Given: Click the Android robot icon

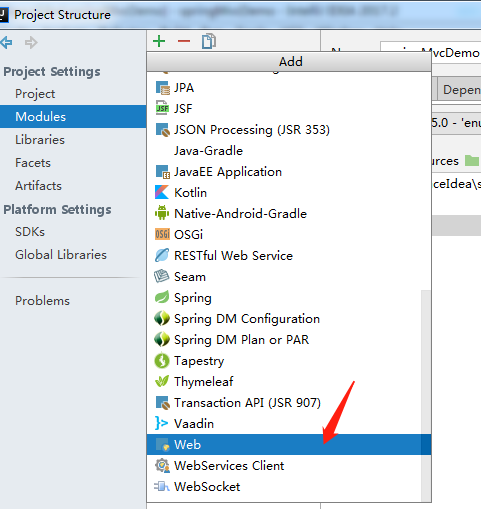Looking at the screenshot, I should pos(162,213).
